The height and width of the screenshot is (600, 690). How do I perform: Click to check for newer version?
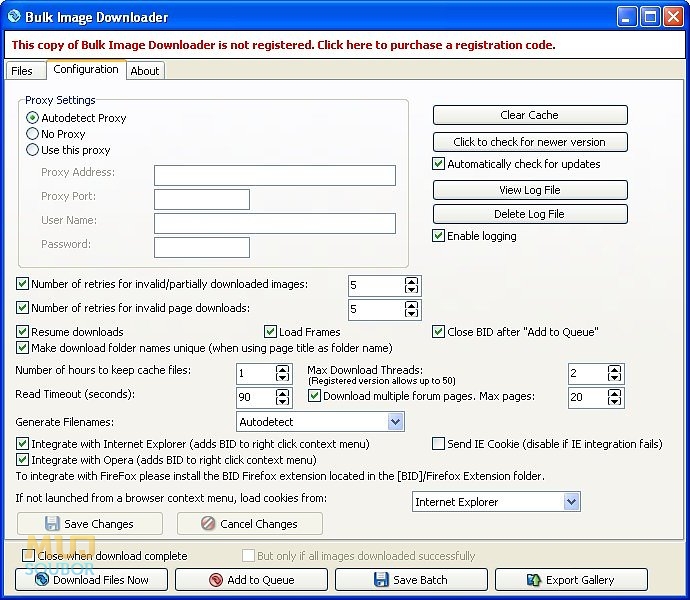(530, 142)
